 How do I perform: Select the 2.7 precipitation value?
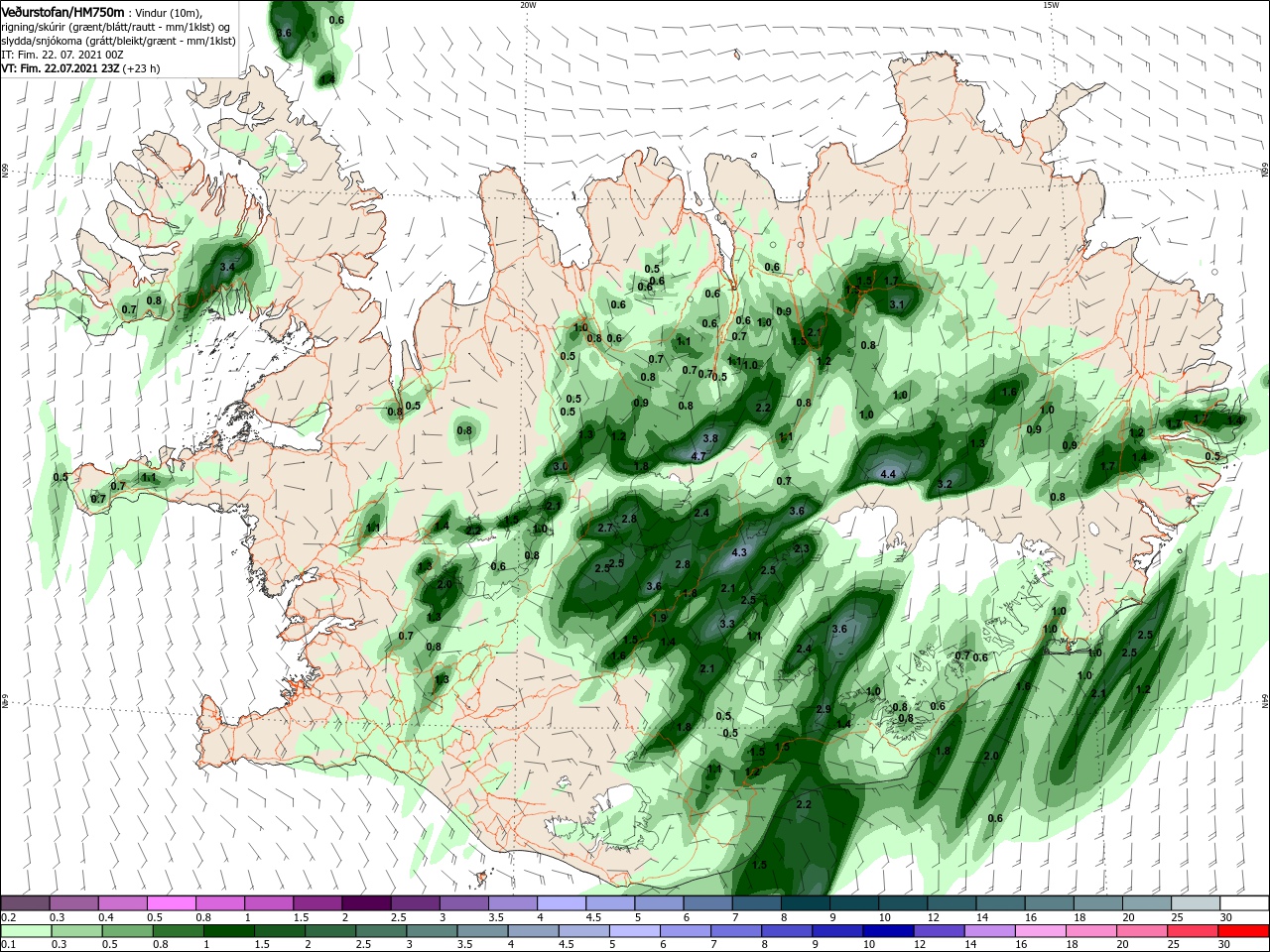(x=605, y=528)
